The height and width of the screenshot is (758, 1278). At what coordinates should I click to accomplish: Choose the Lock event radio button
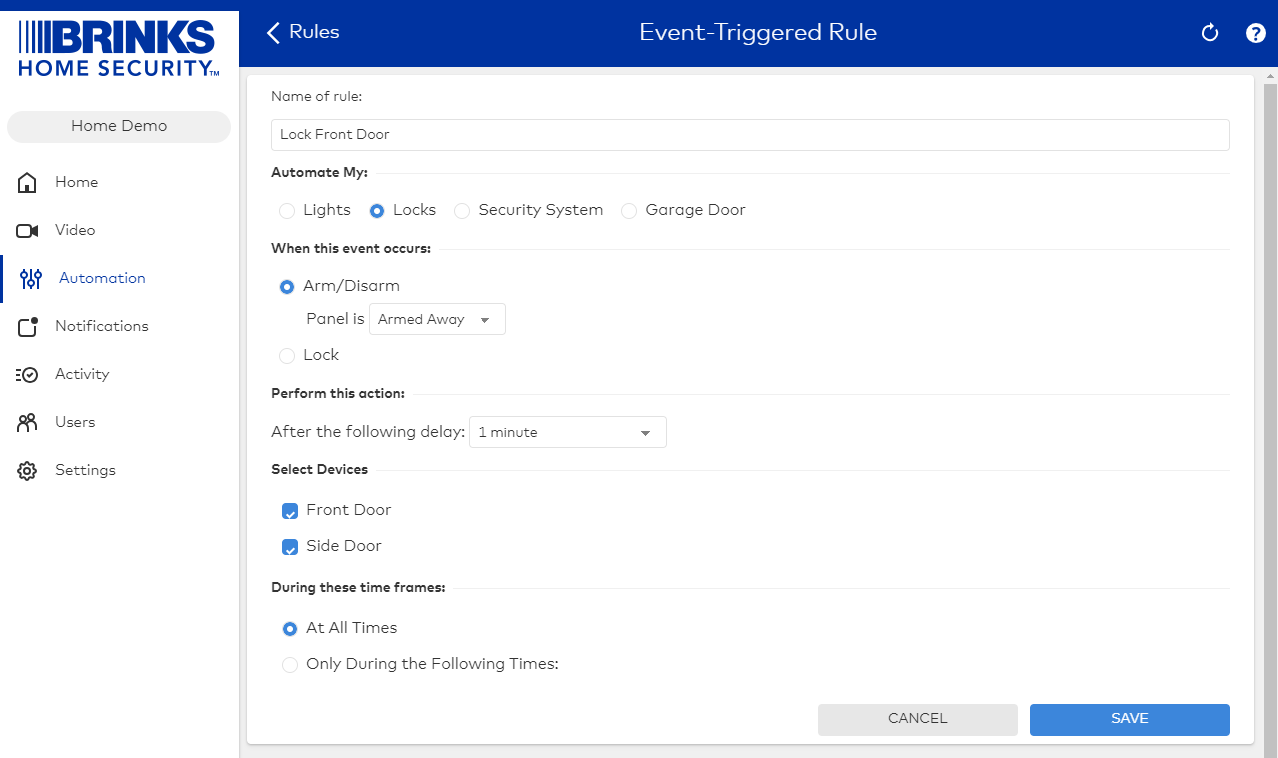click(287, 356)
